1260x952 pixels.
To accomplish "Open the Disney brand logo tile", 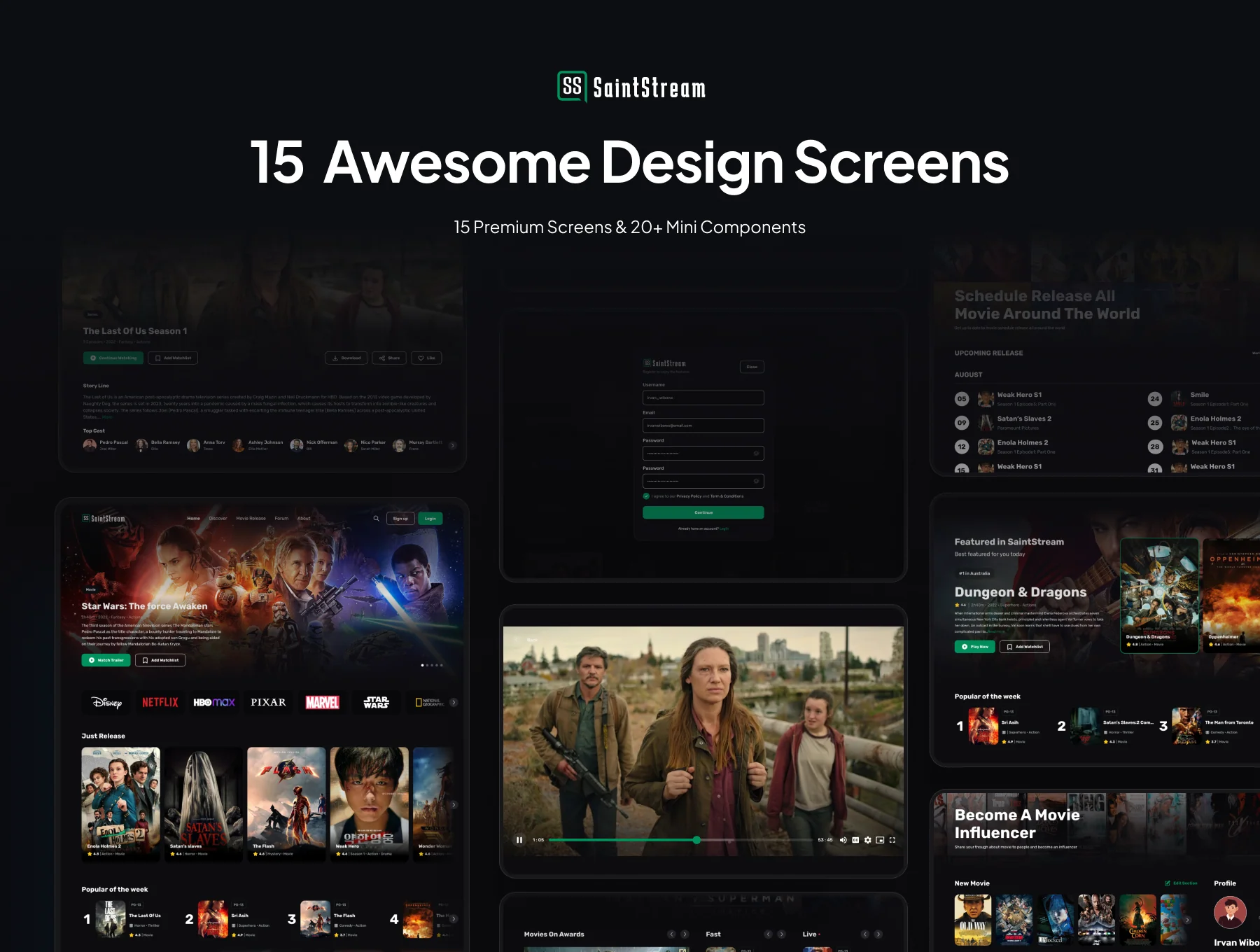I will point(107,702).
